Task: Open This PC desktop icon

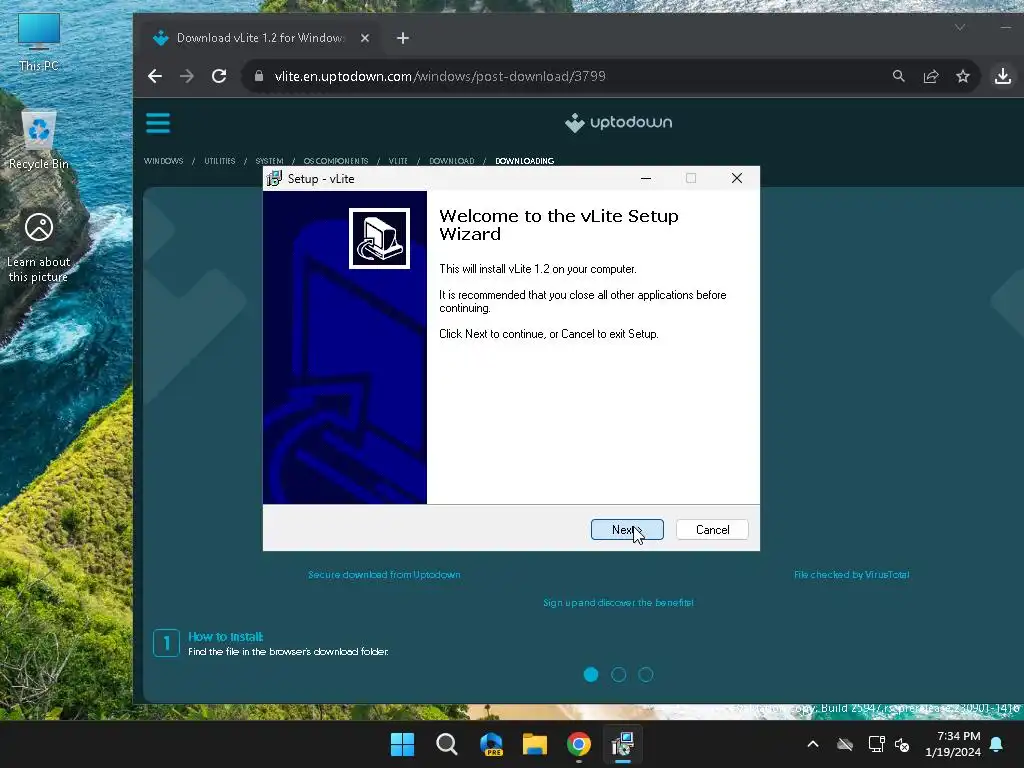Action: 39,42
